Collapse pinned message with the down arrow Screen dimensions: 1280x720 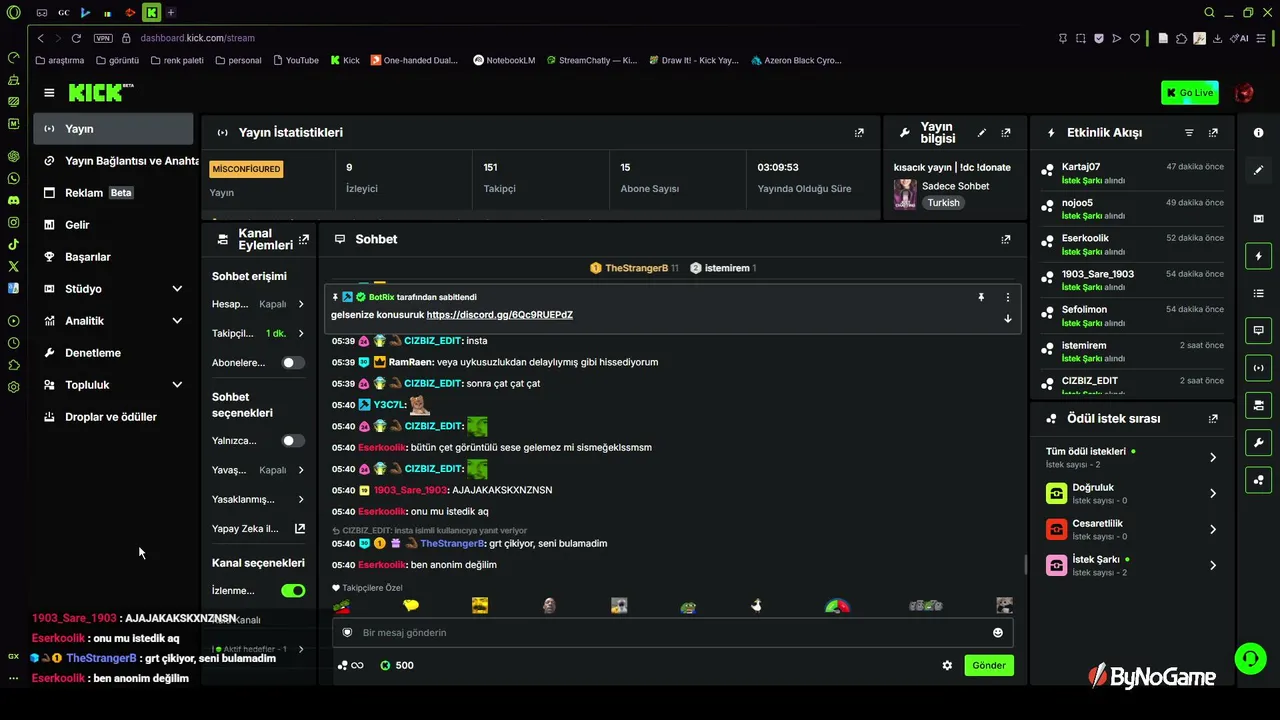[x=1007, y=319]
